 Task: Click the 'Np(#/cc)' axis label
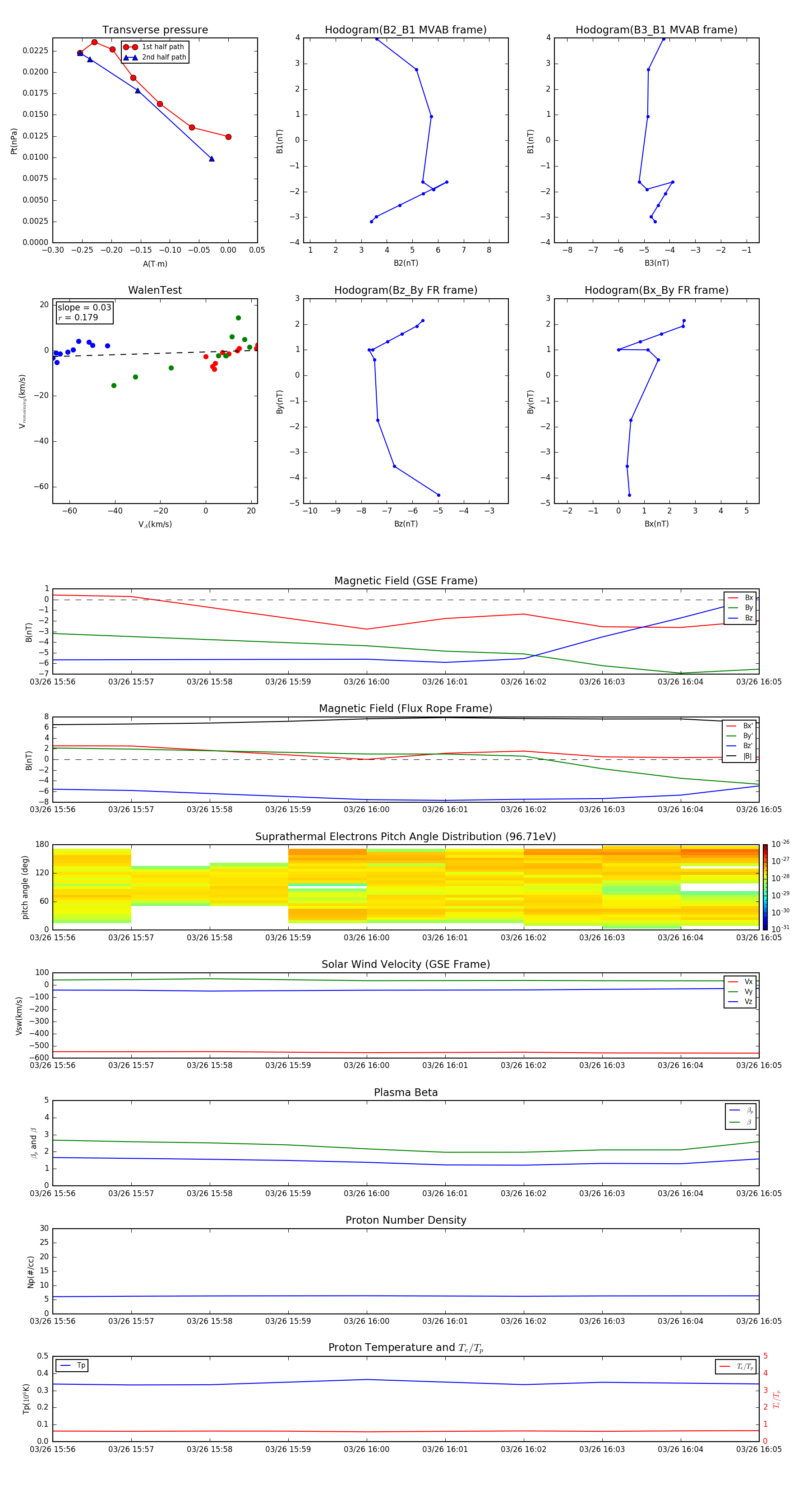point(31,1272)
